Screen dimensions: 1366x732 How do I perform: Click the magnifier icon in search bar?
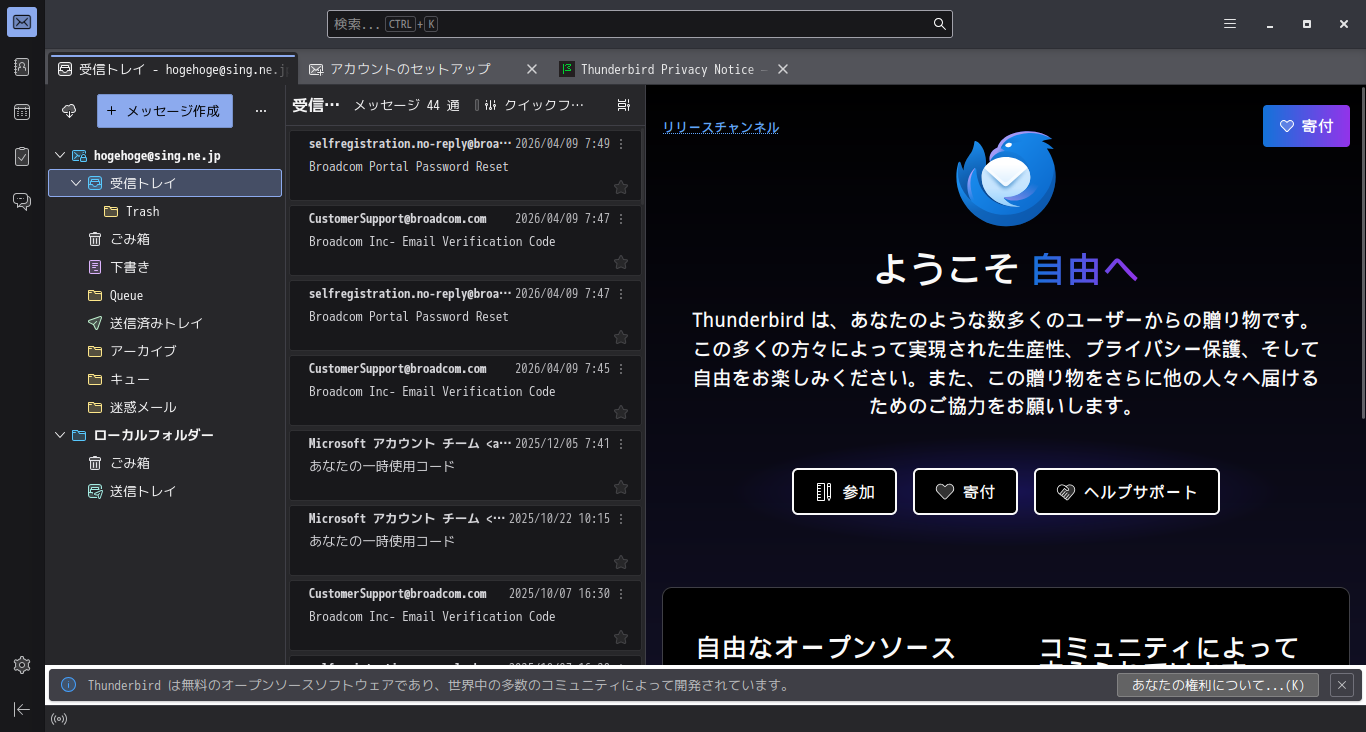[940, 24]
